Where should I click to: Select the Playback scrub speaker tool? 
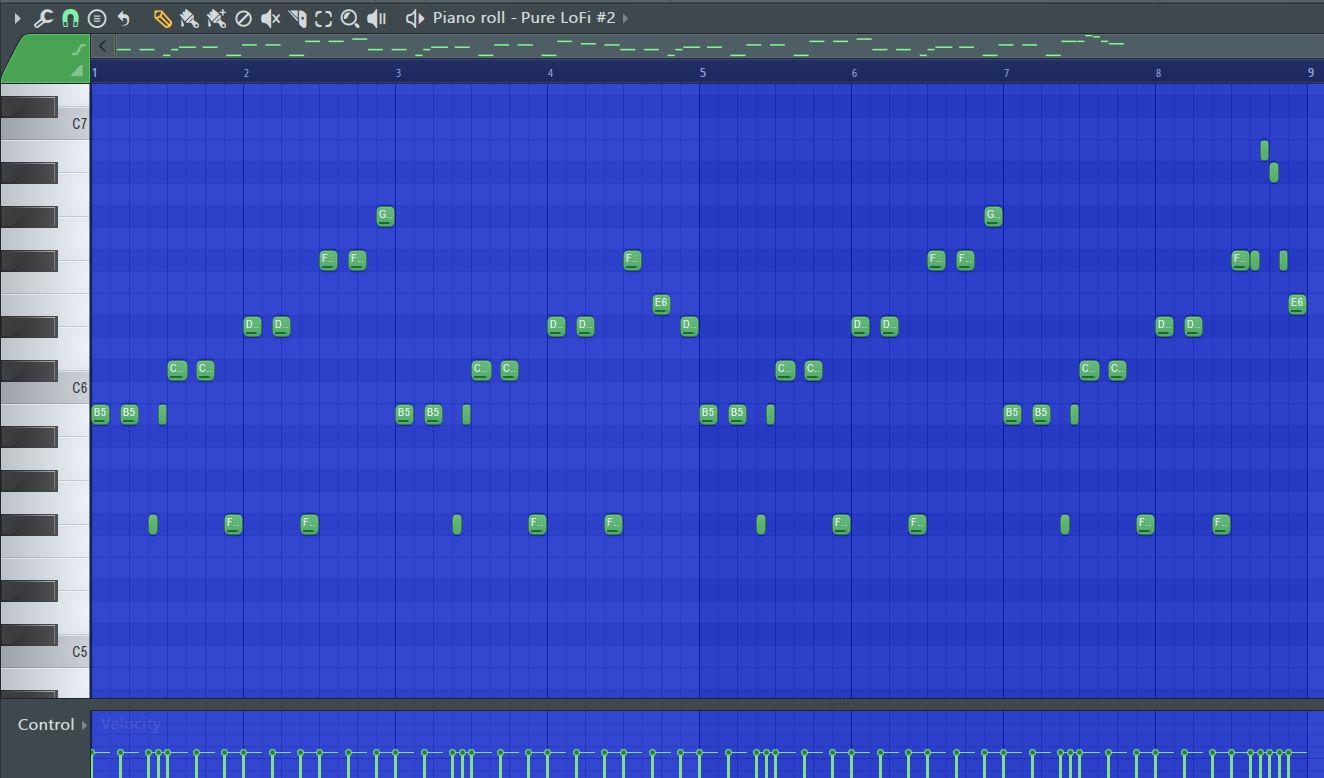(x=377, y=18)
